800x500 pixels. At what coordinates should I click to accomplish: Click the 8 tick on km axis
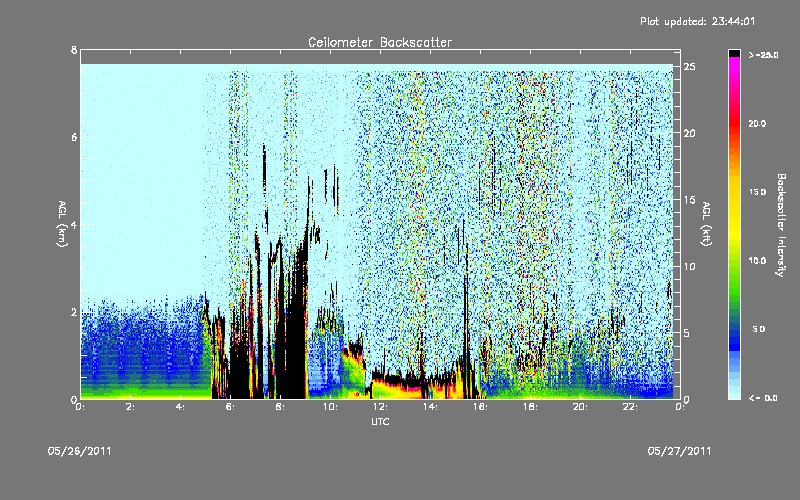pos(74,50)
